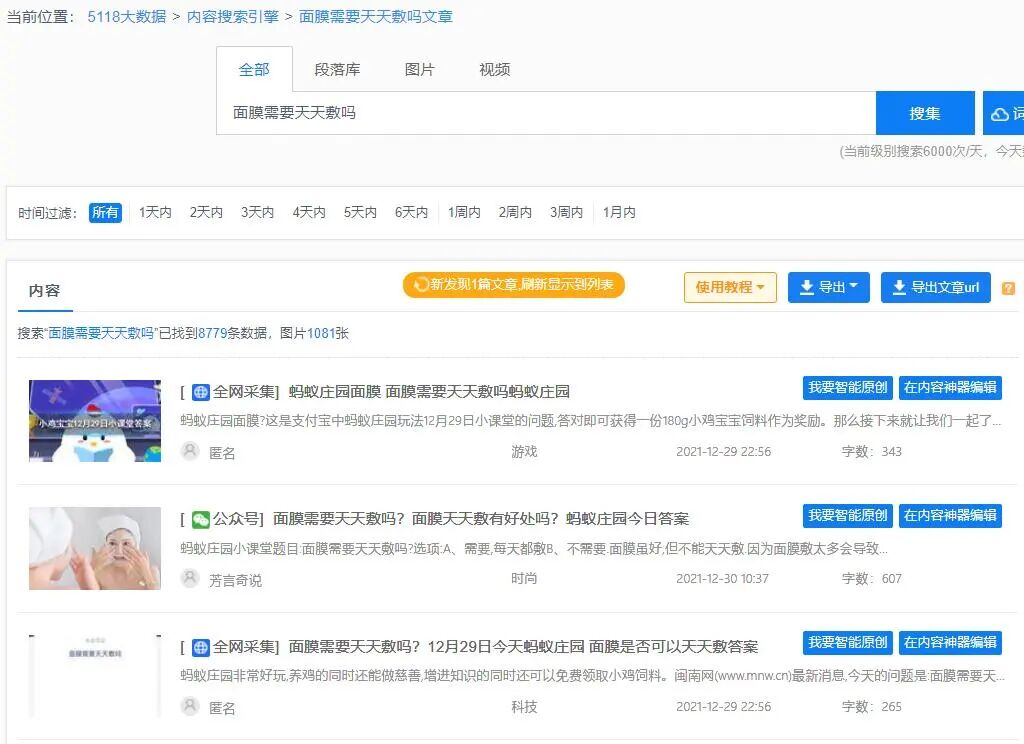Click WeChat icon in 公众号 result title

click(200, 519)
